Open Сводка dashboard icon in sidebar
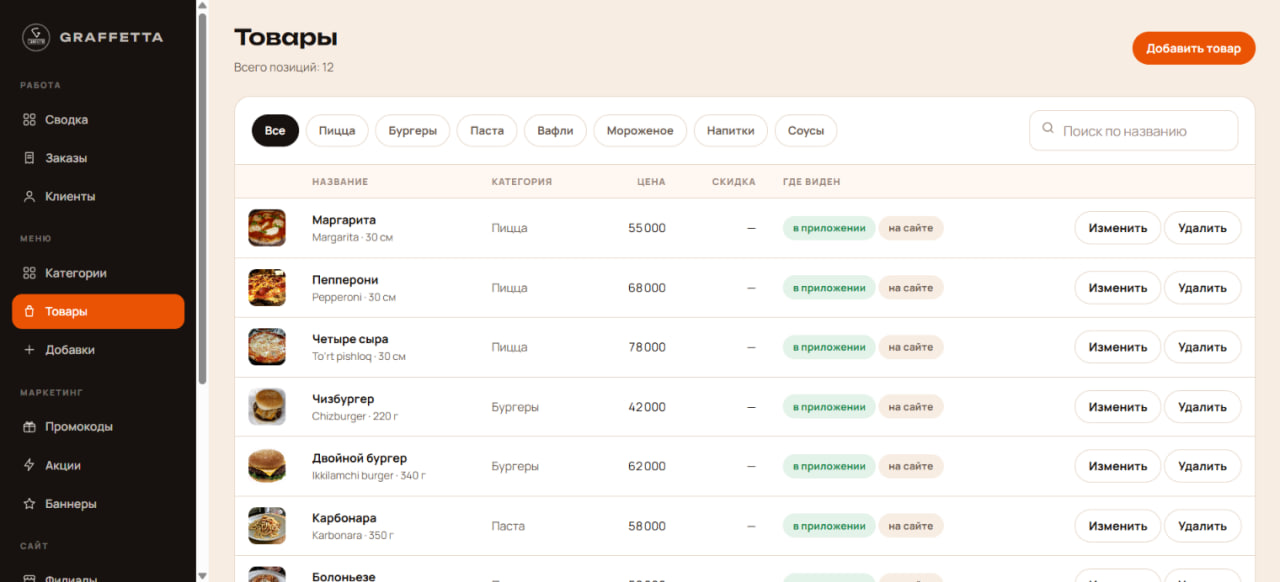This screenshot has height=582, width=1280. 29,120
